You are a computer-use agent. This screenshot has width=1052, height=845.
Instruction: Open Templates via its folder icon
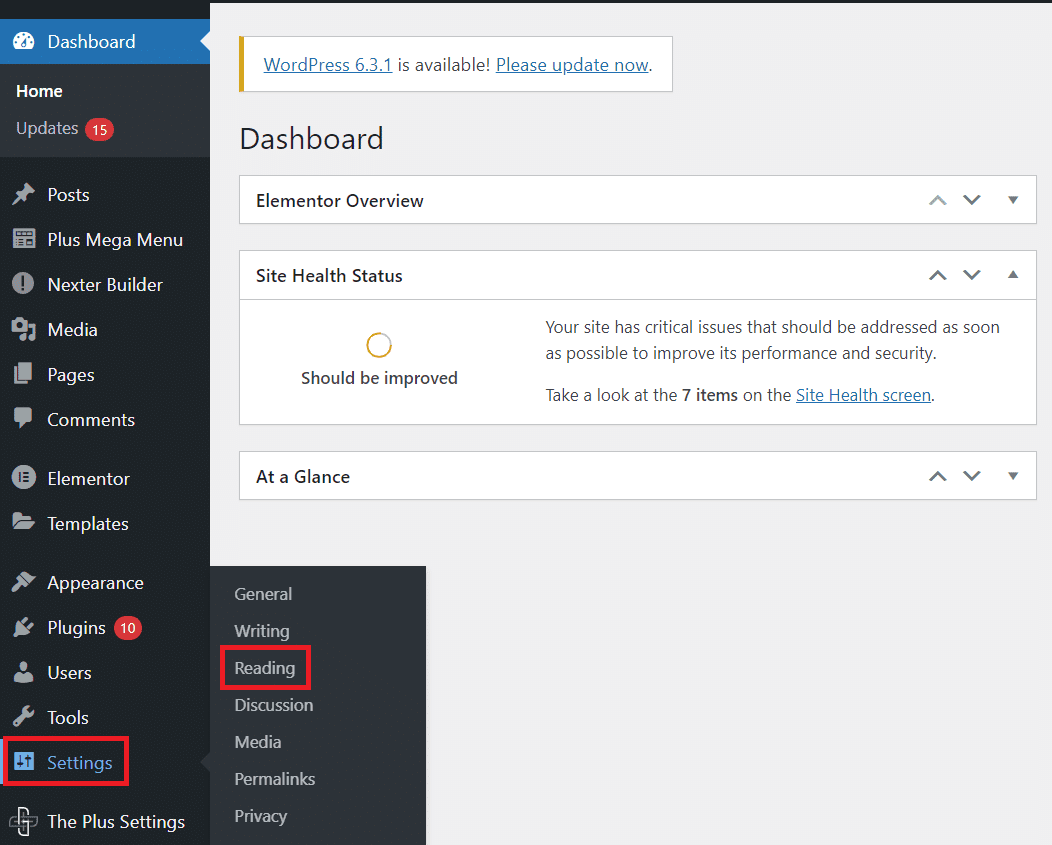(24, 523)
